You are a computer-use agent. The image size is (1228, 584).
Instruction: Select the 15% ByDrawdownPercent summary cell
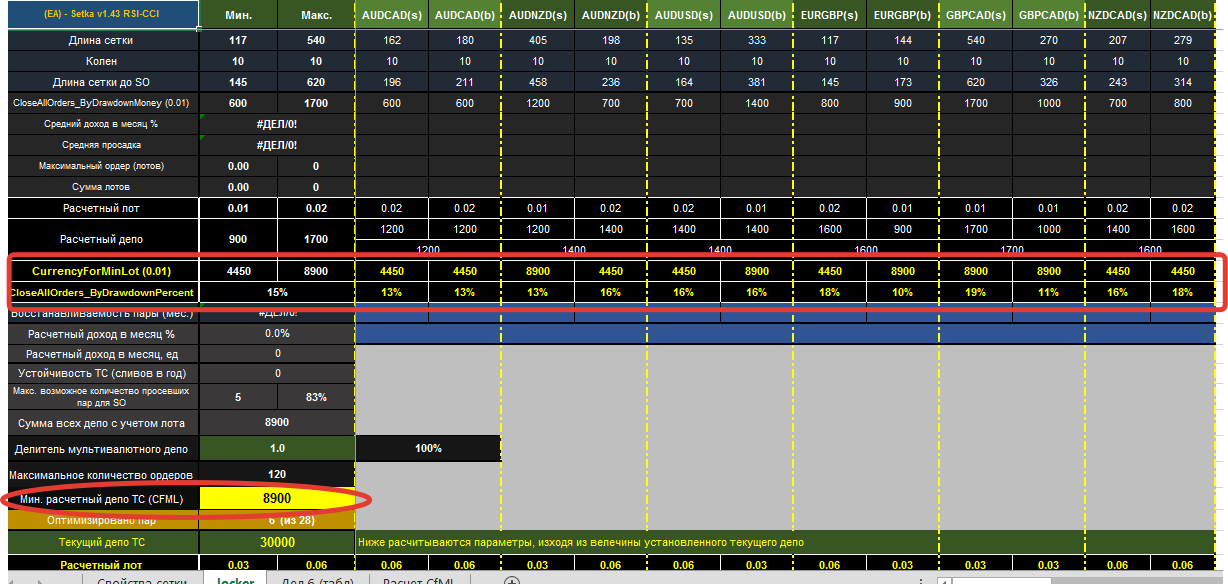coord(277,293)
